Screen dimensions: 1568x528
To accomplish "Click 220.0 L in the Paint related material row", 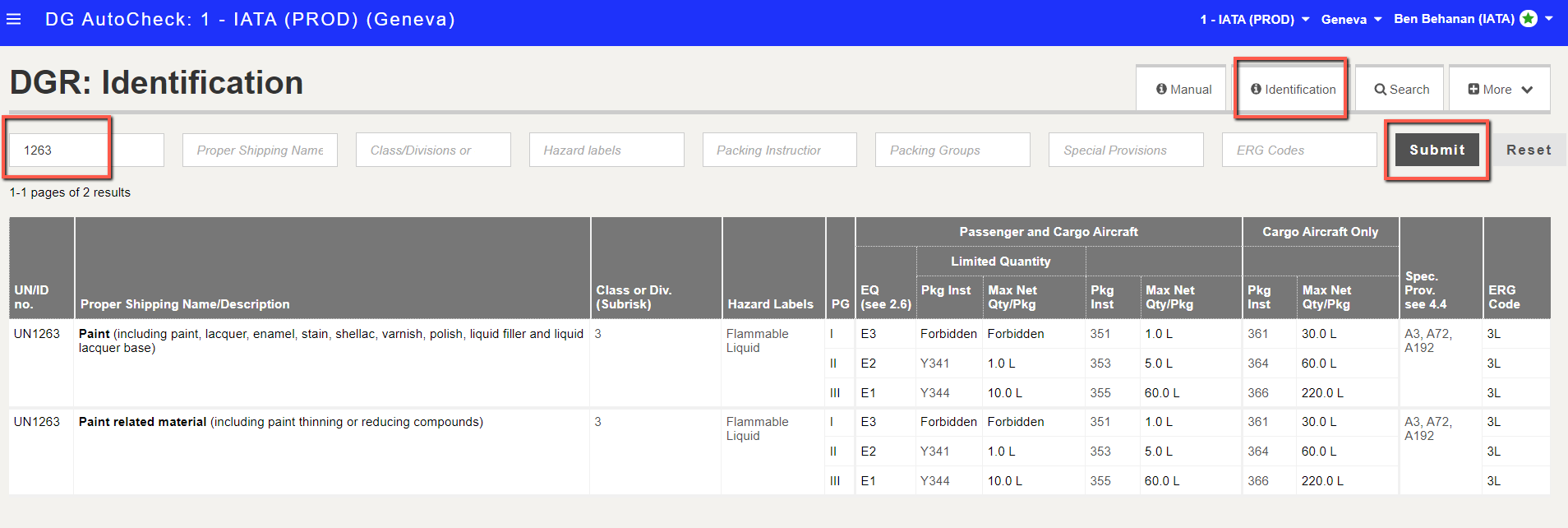I will 1322,481.
